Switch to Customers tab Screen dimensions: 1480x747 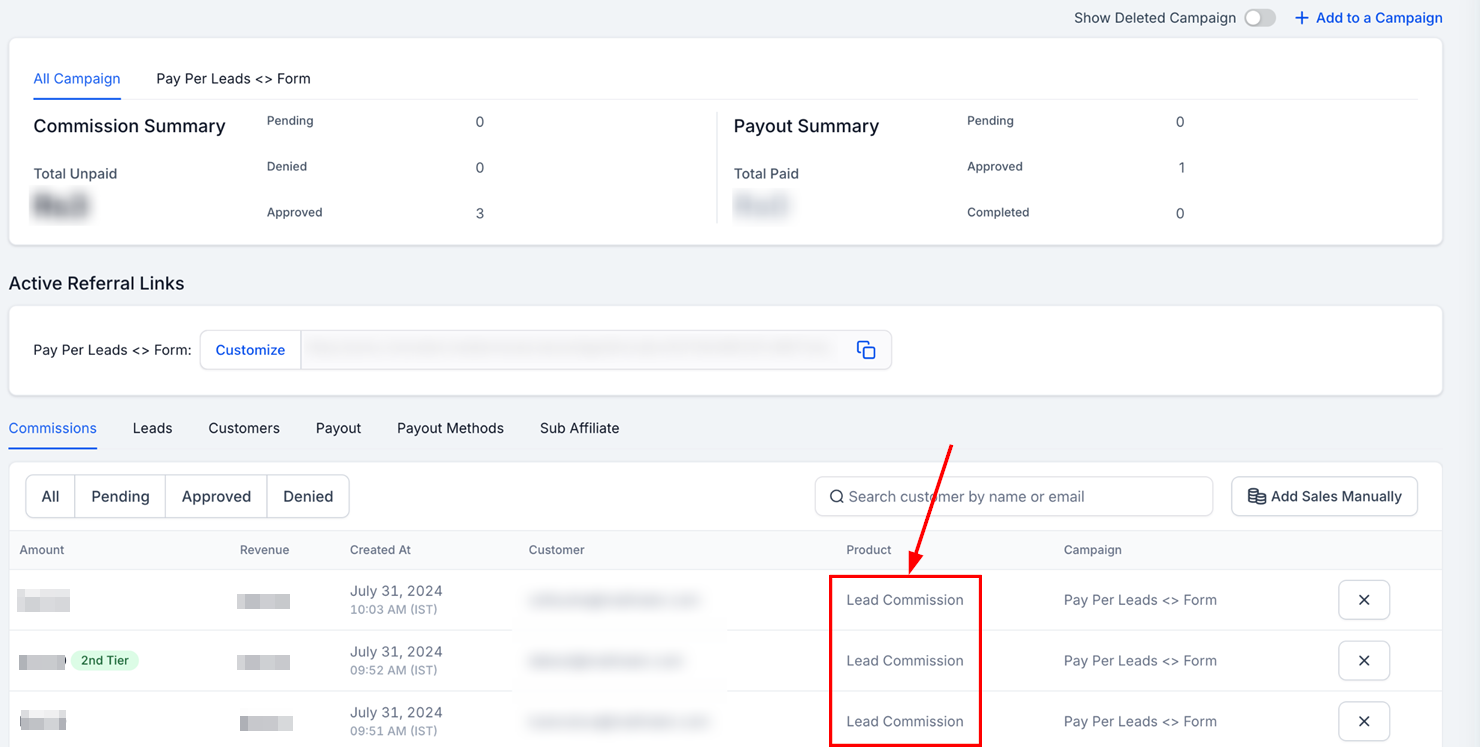244,428
